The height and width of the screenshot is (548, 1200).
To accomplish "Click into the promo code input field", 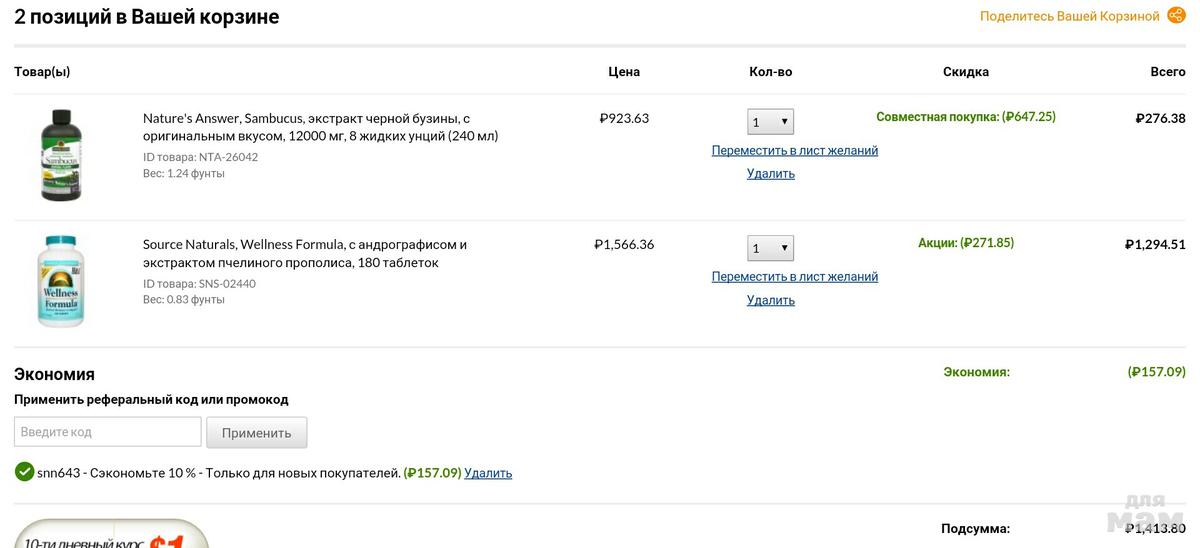I will [x=108, y=432].
